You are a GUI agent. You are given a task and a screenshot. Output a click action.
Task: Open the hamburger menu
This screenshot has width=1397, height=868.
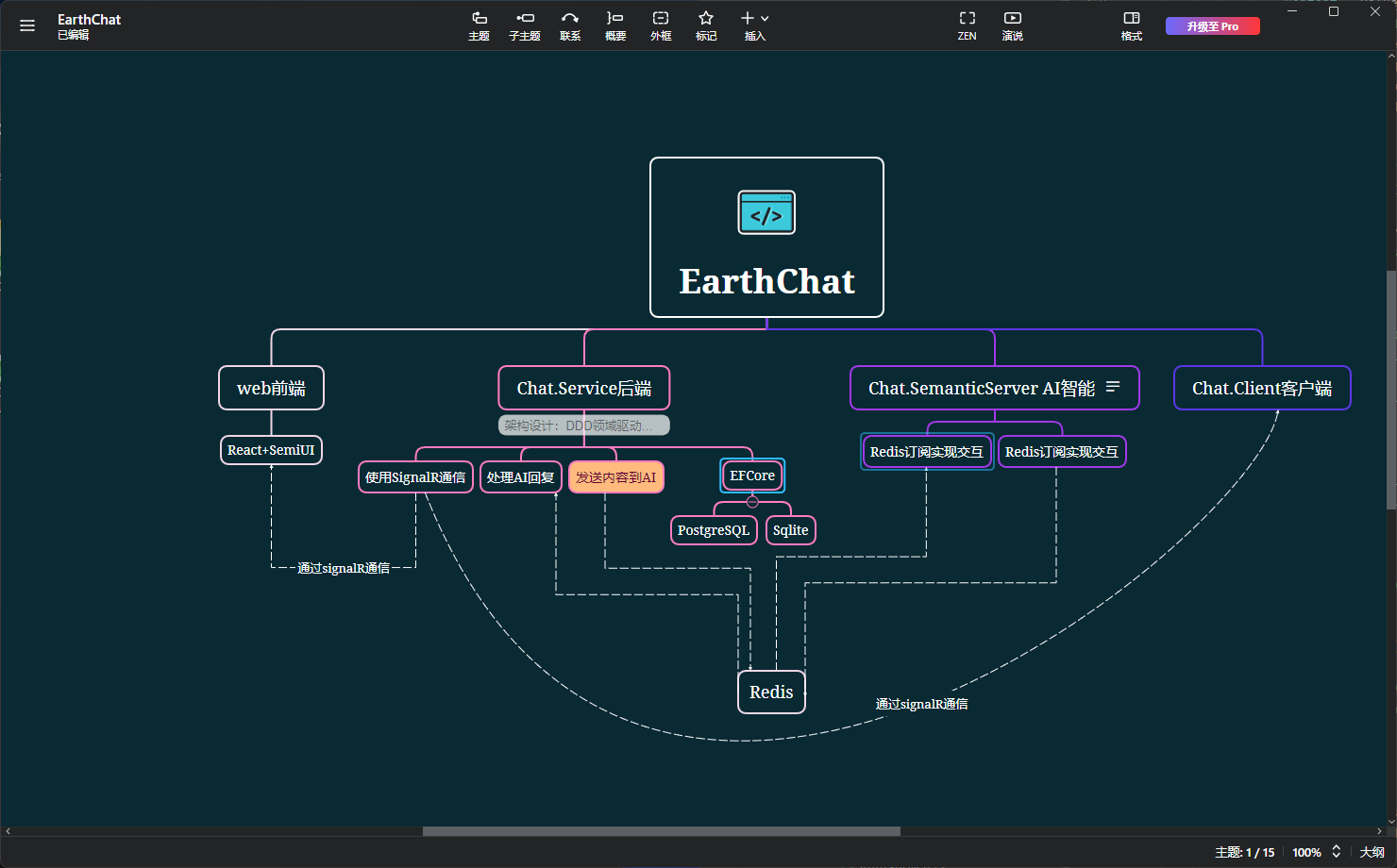[27, 26]
